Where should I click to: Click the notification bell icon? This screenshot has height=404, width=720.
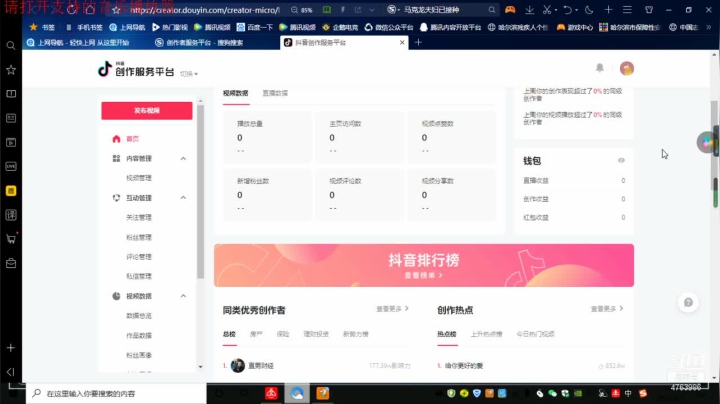(600, 68)
